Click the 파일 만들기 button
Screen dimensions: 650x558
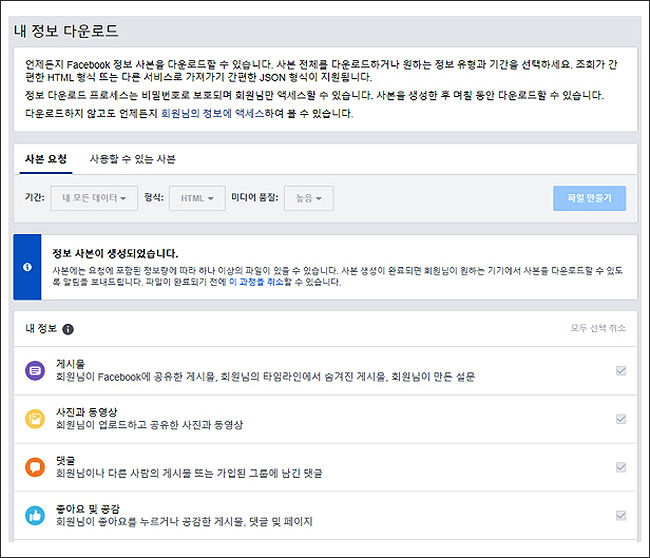(589, 198)
